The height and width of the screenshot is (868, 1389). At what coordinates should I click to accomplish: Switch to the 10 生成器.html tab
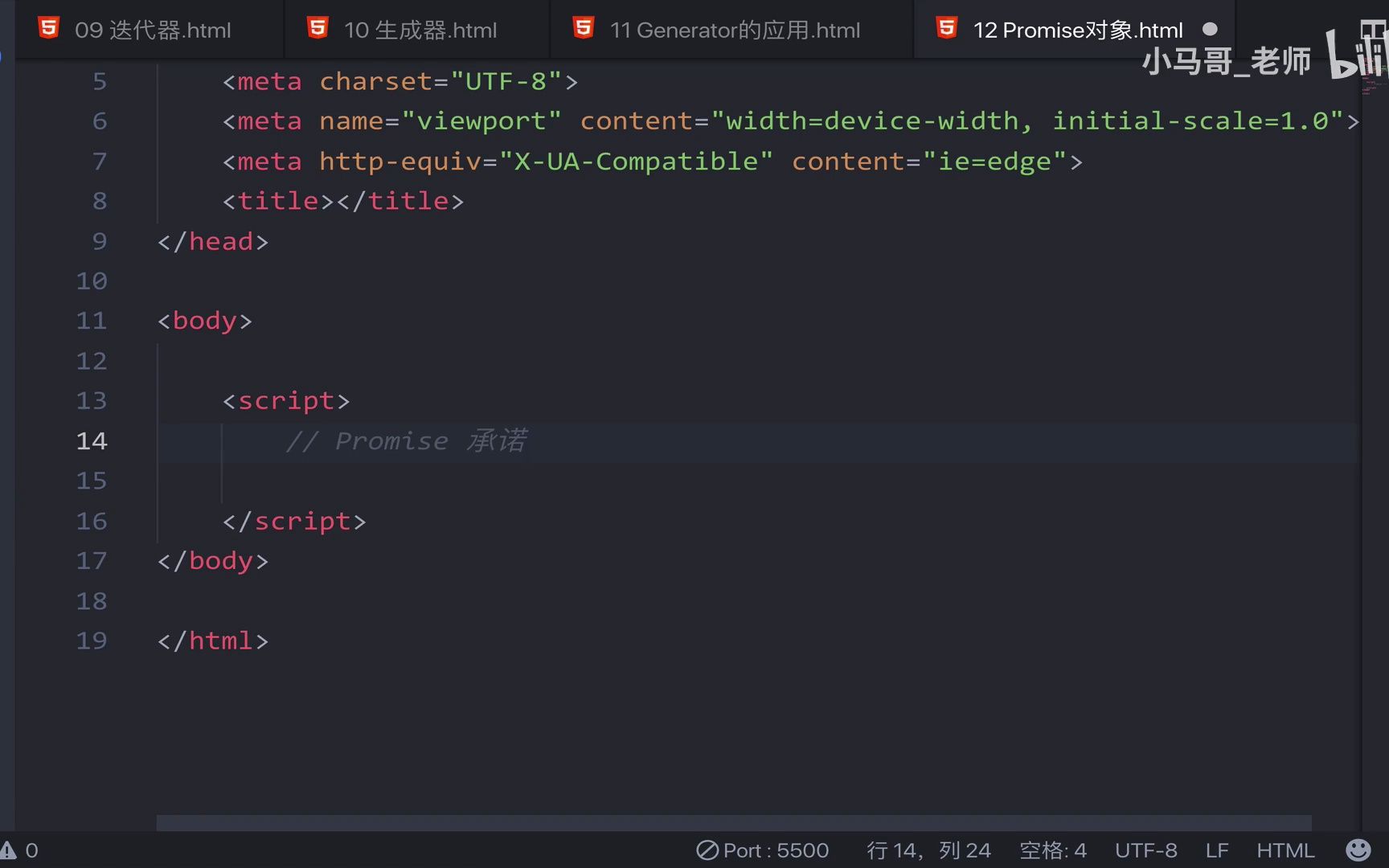coord(418,30)
